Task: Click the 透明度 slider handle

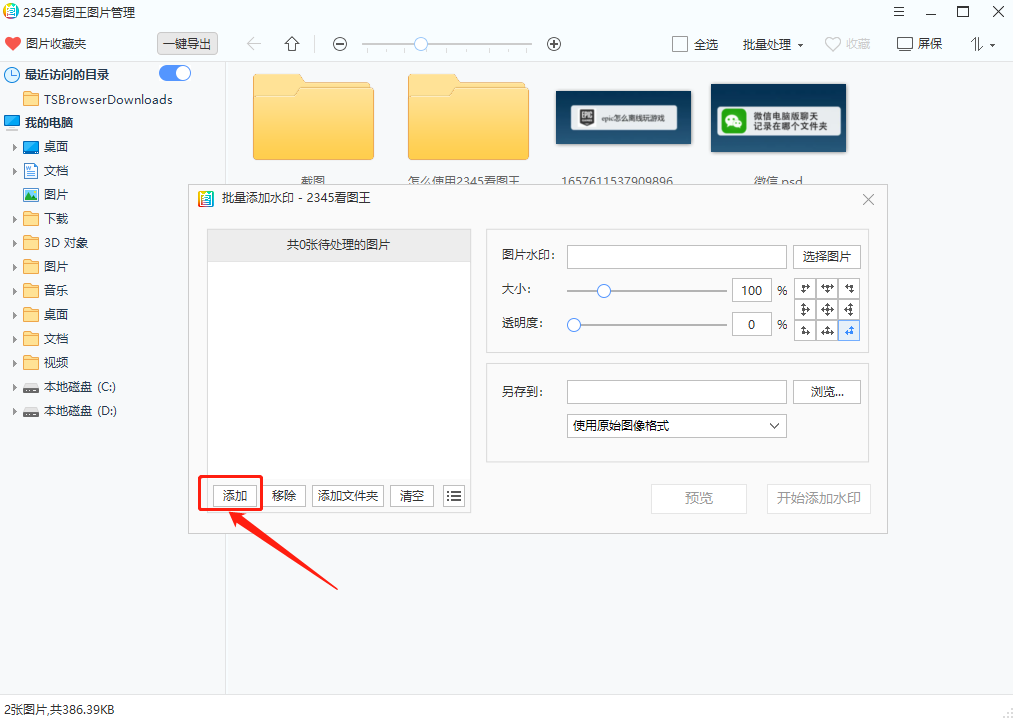Action: click(x=574, y=325)
